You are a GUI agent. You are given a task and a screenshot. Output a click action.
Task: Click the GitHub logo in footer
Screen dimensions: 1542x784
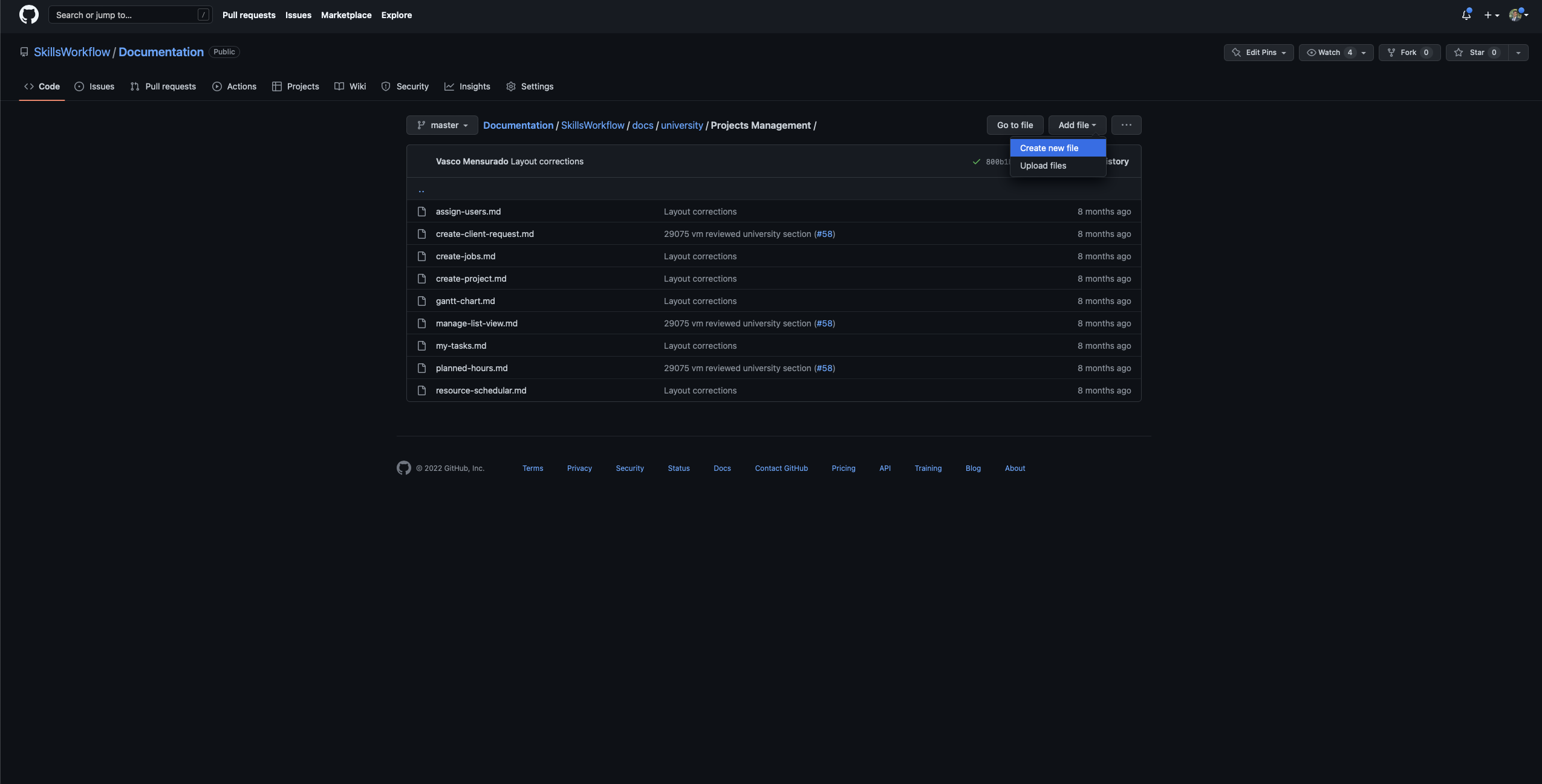403,468
